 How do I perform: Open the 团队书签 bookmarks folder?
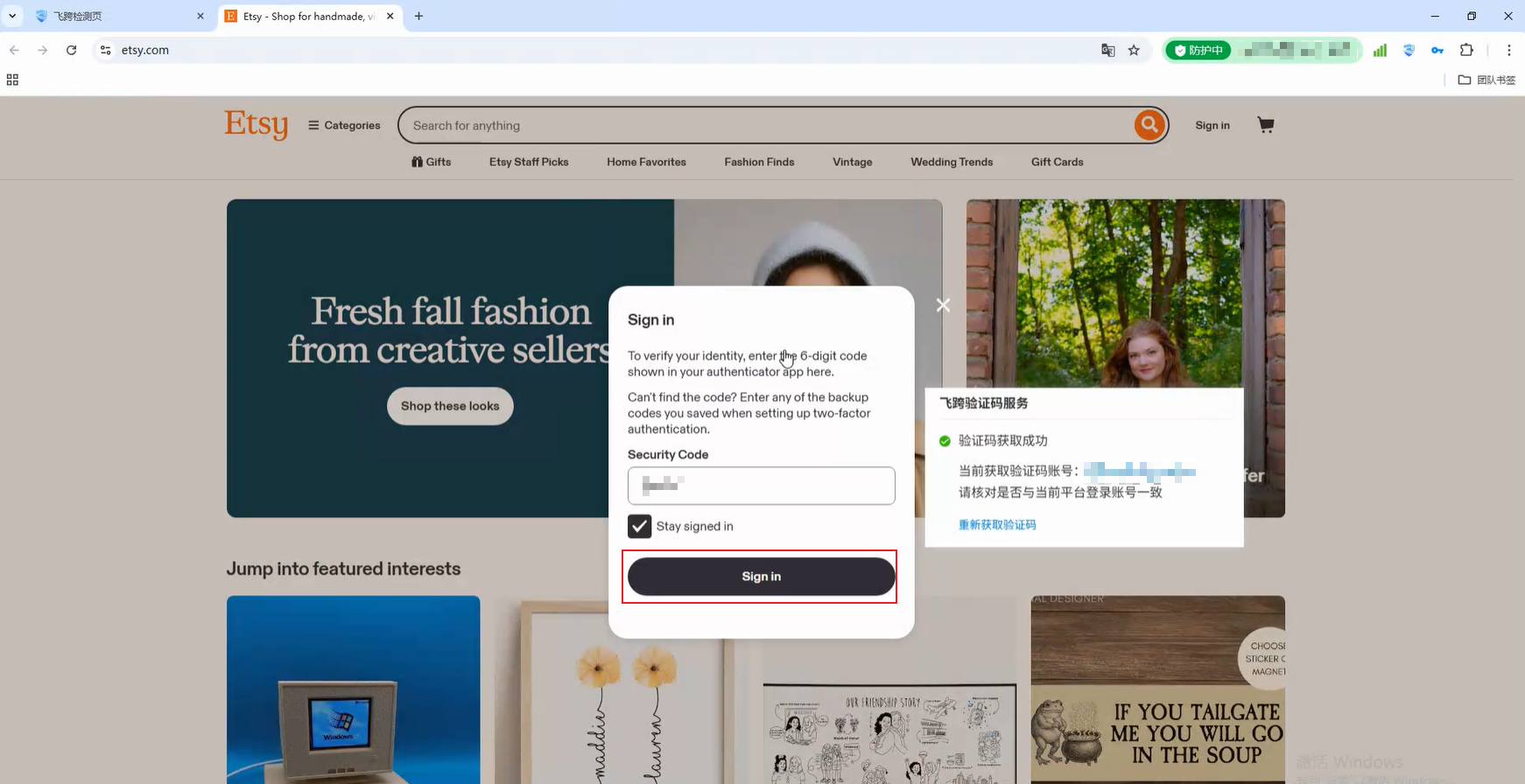click(1486, 80)
